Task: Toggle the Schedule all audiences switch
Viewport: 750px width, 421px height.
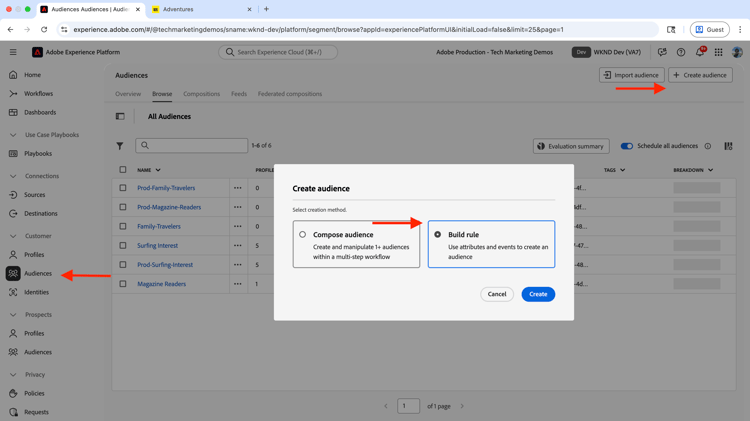Action: click(x=627, y=146)
